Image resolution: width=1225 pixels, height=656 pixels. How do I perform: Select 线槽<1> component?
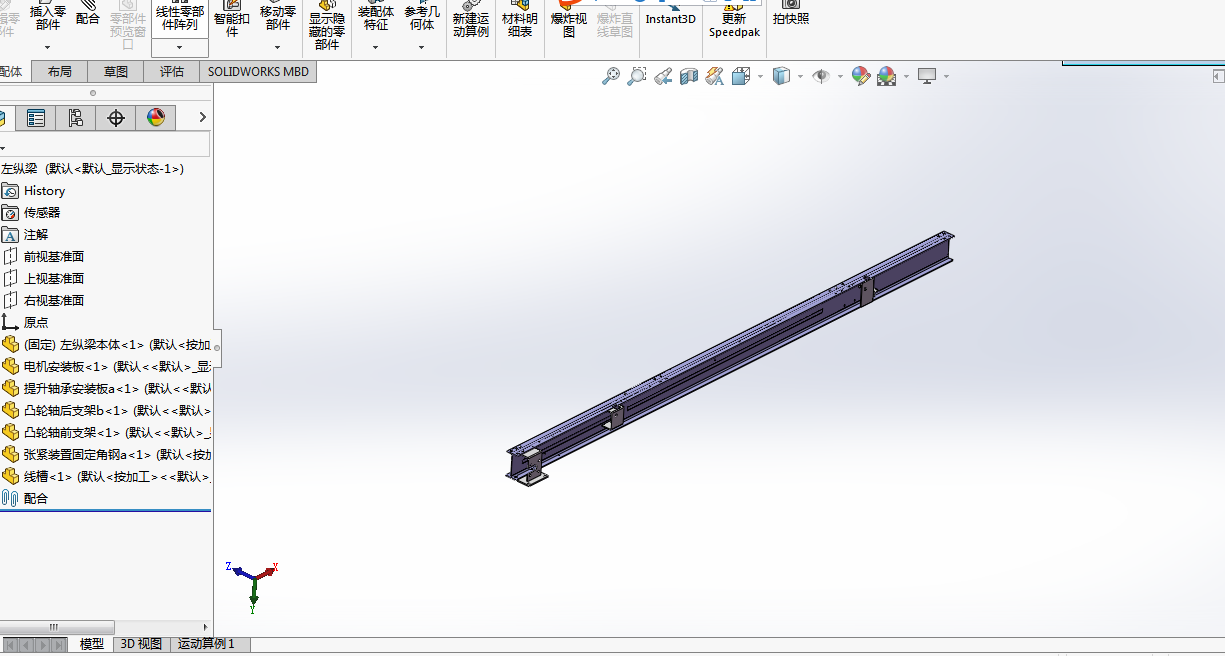tap(105, 477)
